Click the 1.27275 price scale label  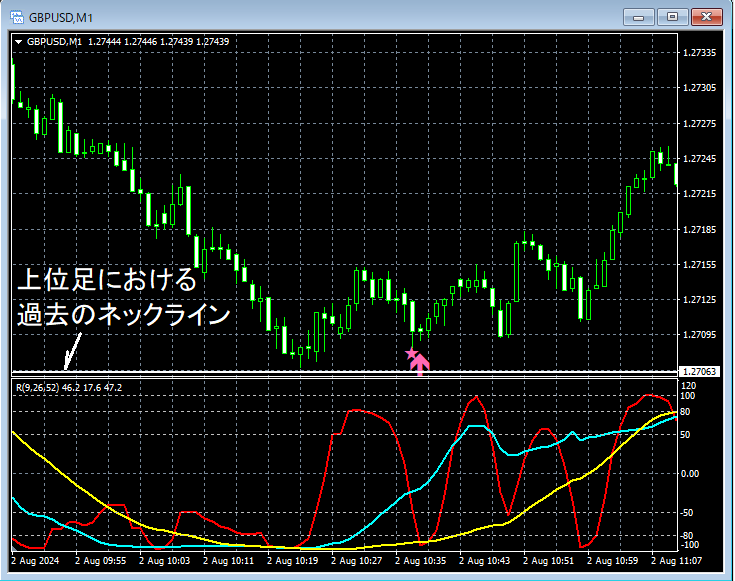700,124
